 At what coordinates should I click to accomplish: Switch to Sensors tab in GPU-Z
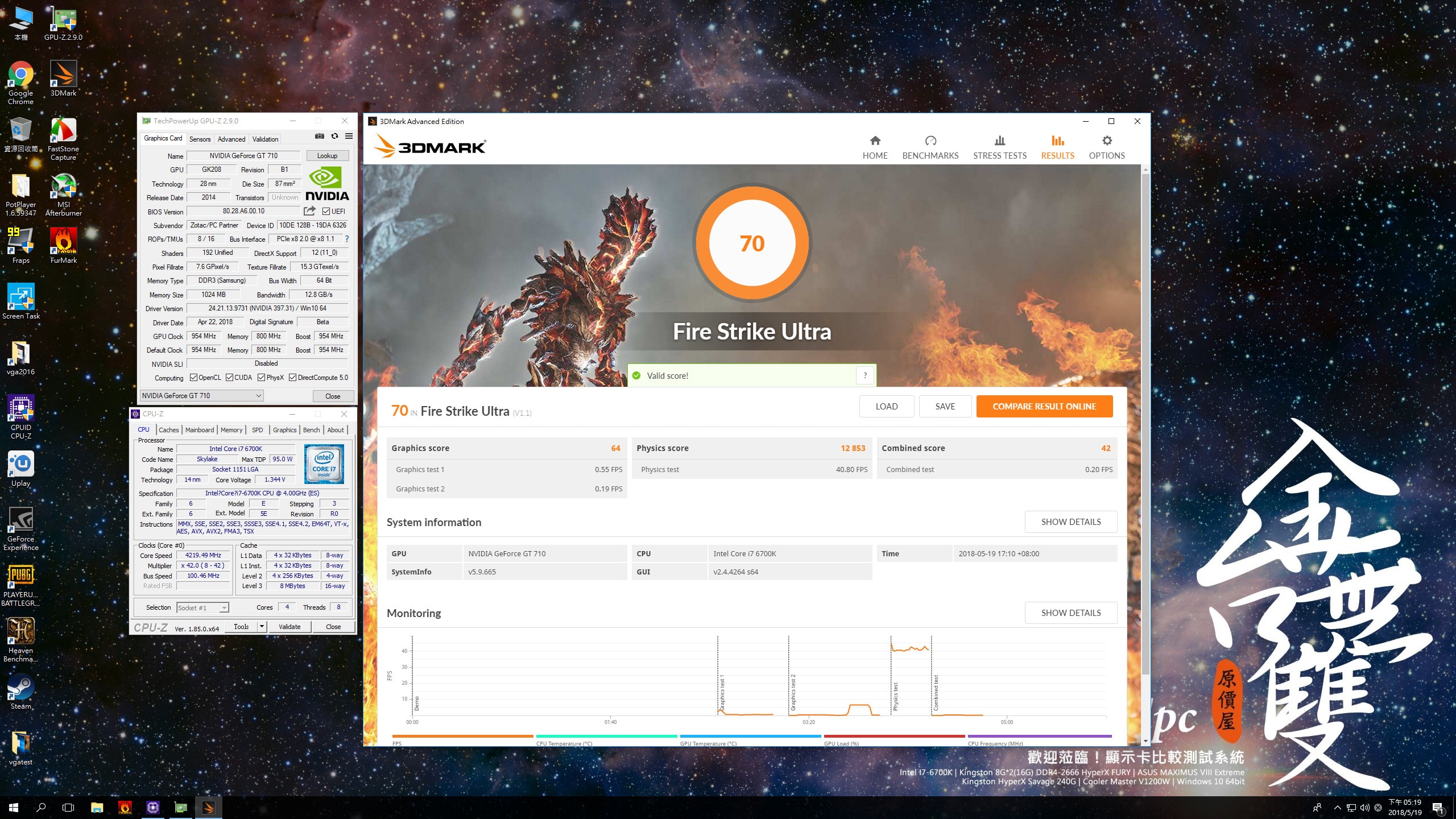(x=200, y=139)
